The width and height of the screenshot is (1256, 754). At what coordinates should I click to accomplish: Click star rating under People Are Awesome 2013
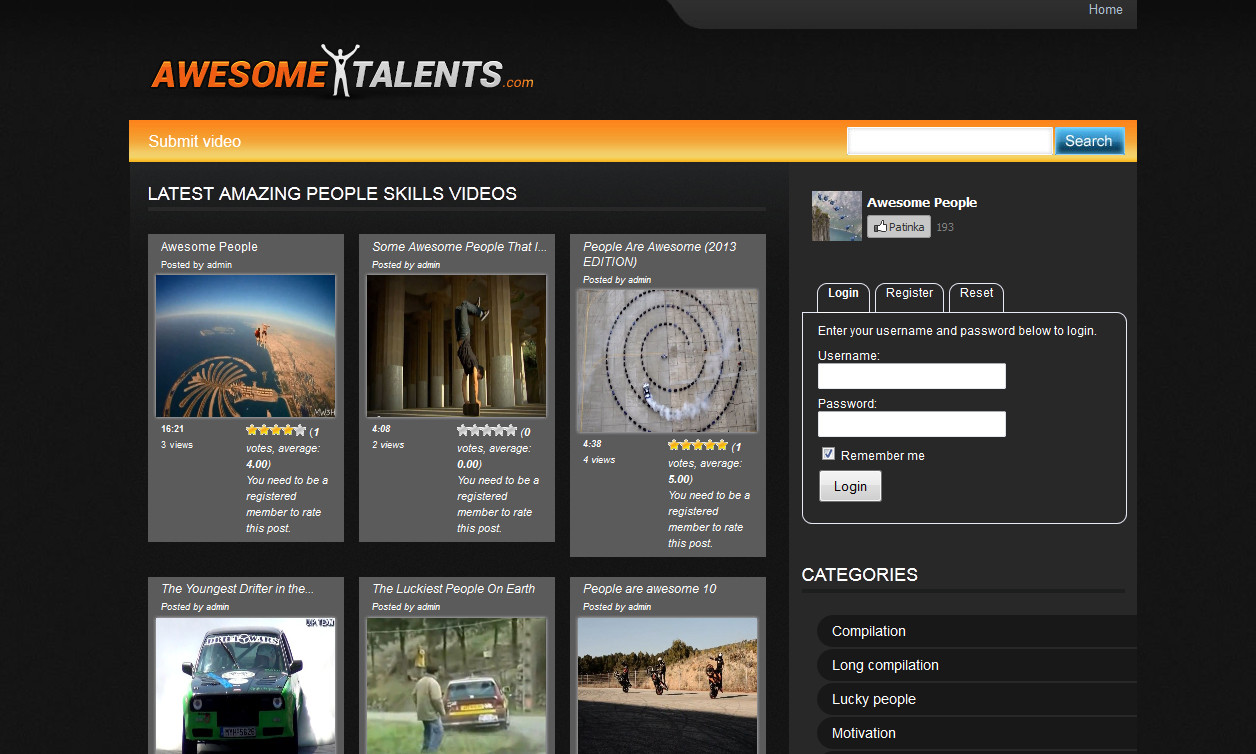point(698,445)
